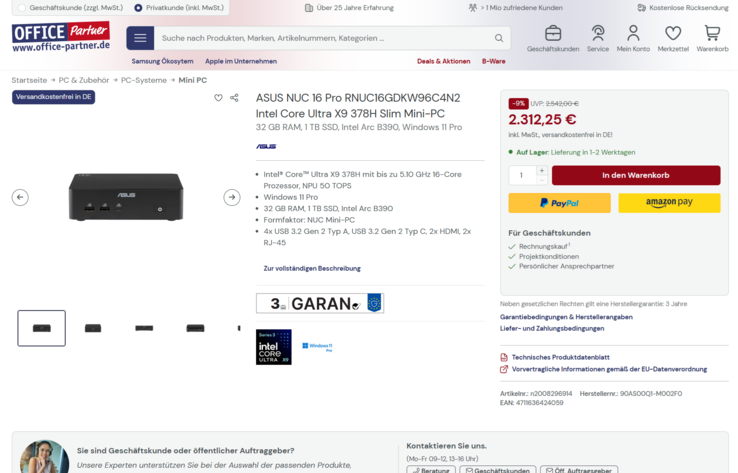Click PDF icon beside Technisches Produktdatenblatt
Screen dimensions: 738x473
[x=504, y=357]
